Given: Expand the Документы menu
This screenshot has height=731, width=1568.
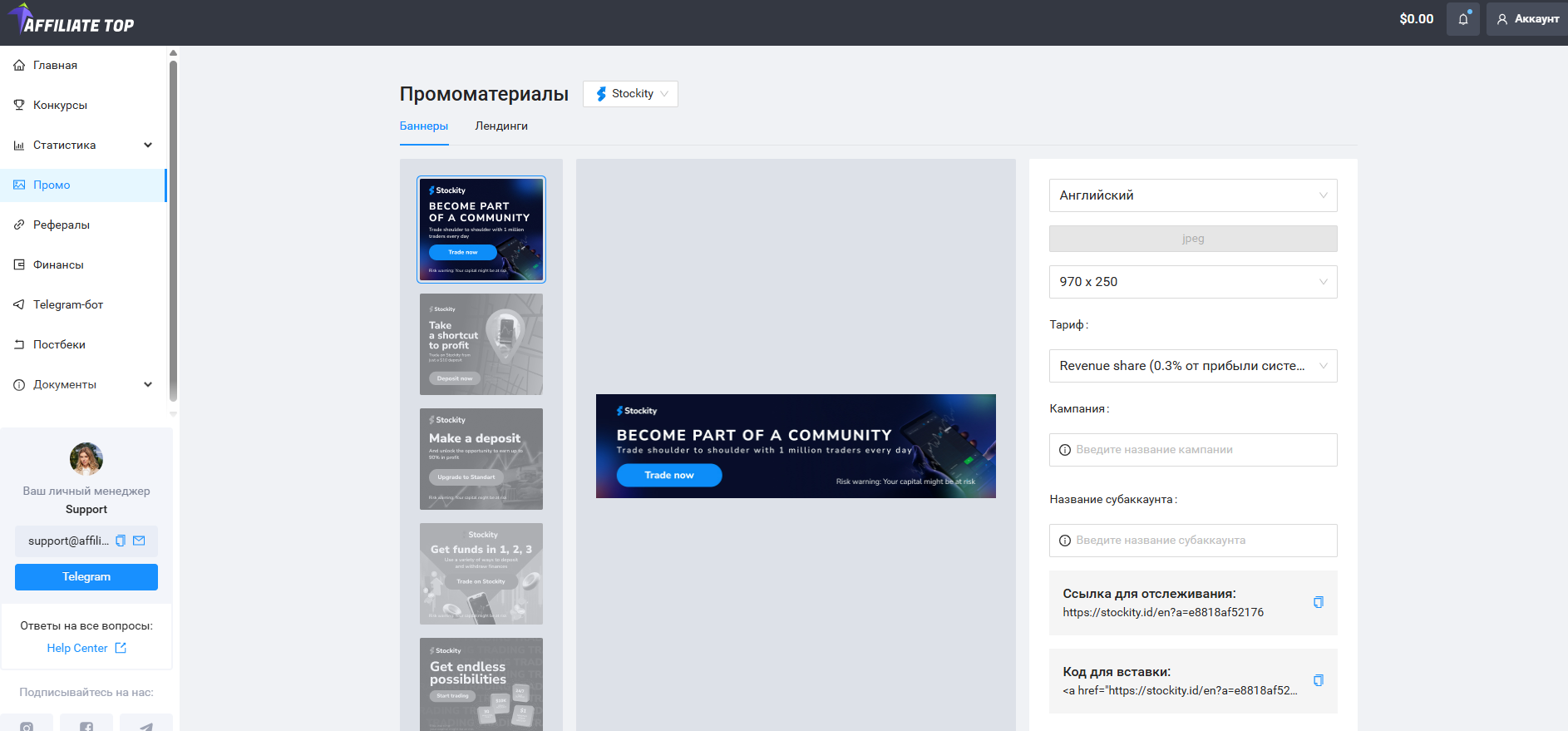Looking at the screenshot, I should [83, 384].
